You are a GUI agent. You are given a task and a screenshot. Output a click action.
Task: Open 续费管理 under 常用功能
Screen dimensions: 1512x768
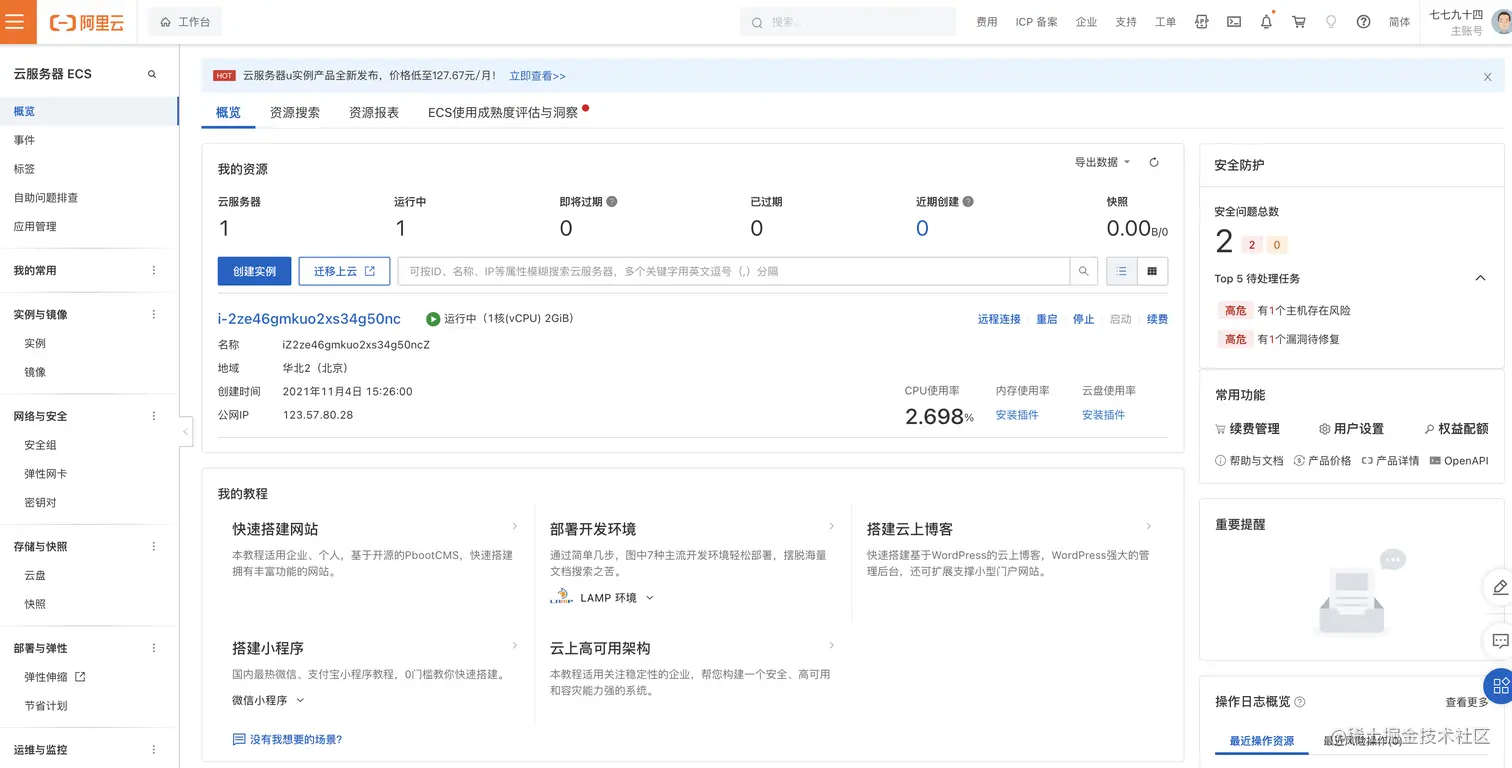click(1247, 429)
